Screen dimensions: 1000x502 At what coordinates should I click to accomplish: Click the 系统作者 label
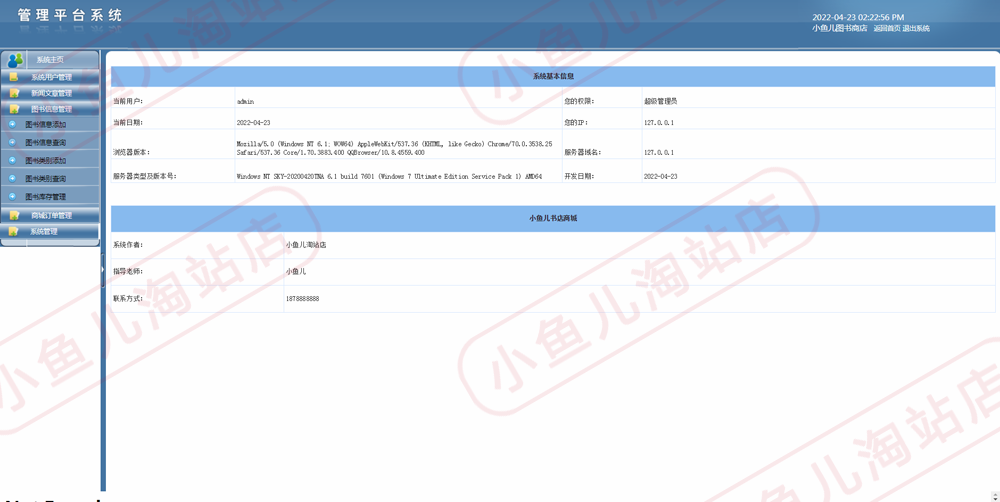click(128, 245)
